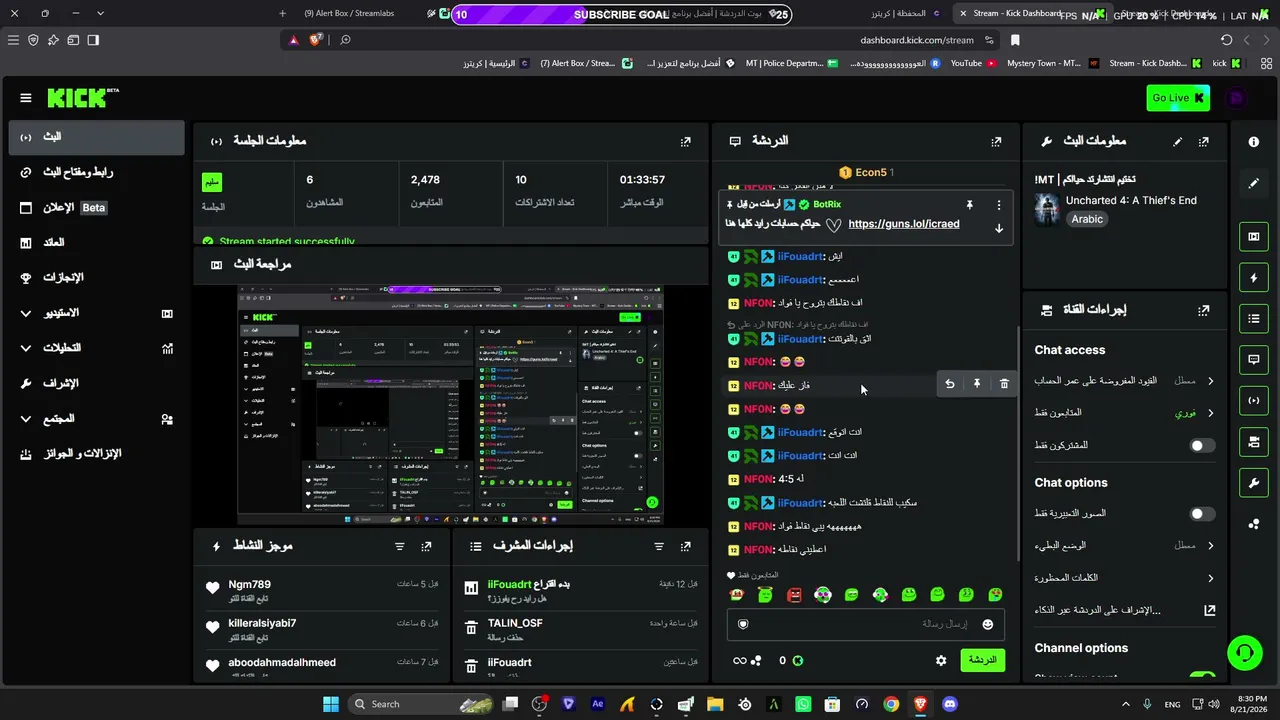The image size is (1280, 720).
Task: Pin NFON's hovered chat message
Action: coord(977,384)
